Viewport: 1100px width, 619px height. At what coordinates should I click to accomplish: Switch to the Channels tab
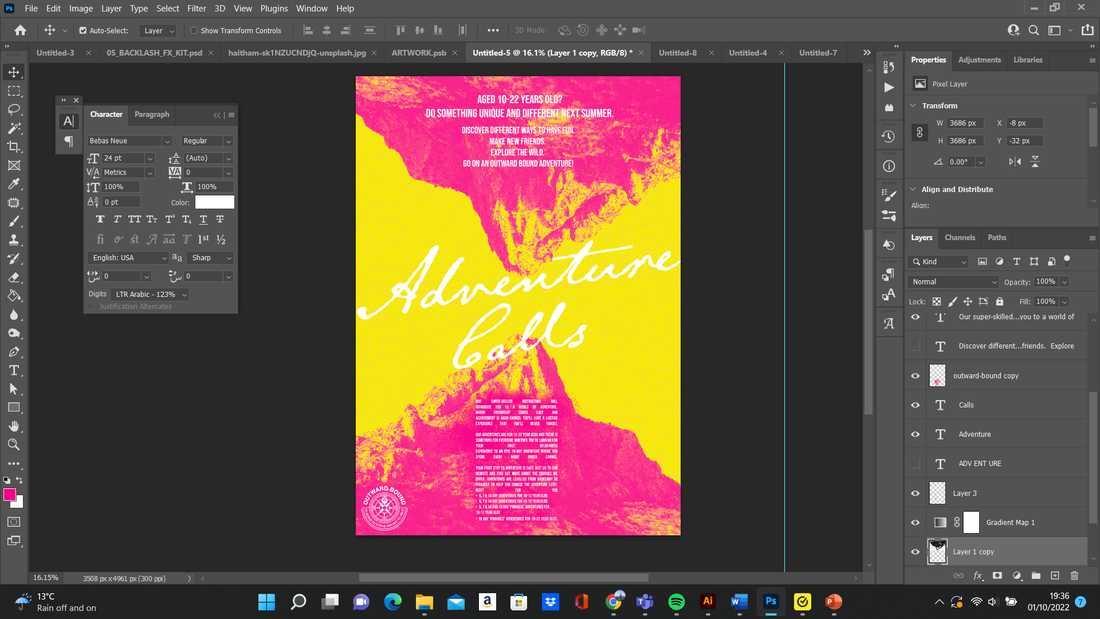click(x=960, y=238)
